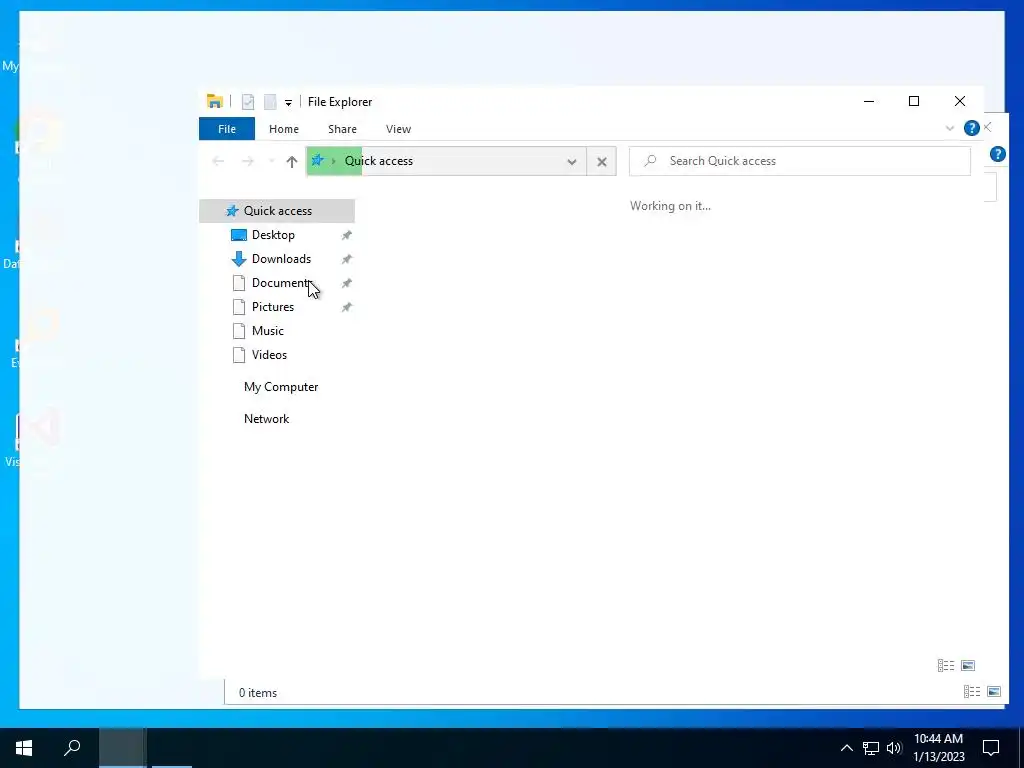Open recent locations dropdown arrow

[x=271, y=161]
